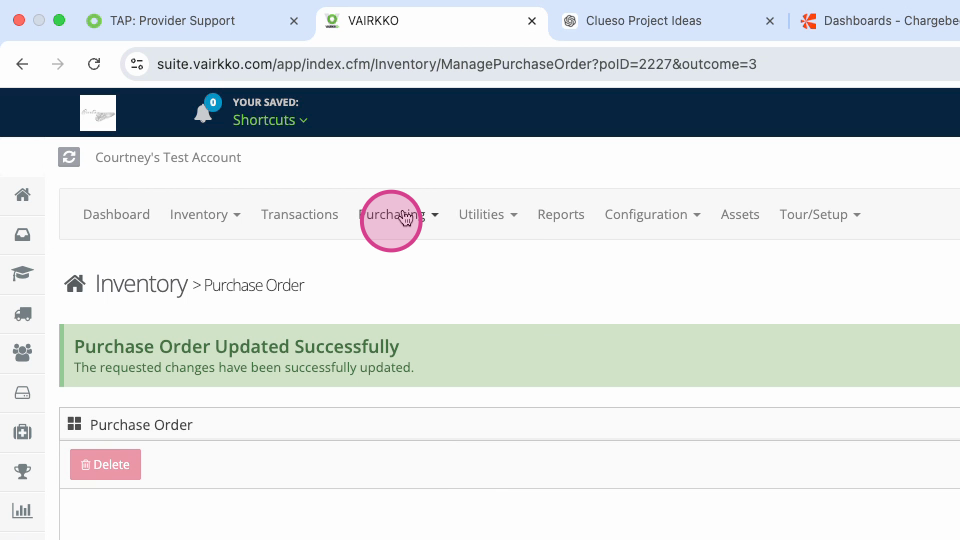This screenshot has height=540, width=960.
Task: Expand the Inventory menu dropdown
Action: (205, 214)
